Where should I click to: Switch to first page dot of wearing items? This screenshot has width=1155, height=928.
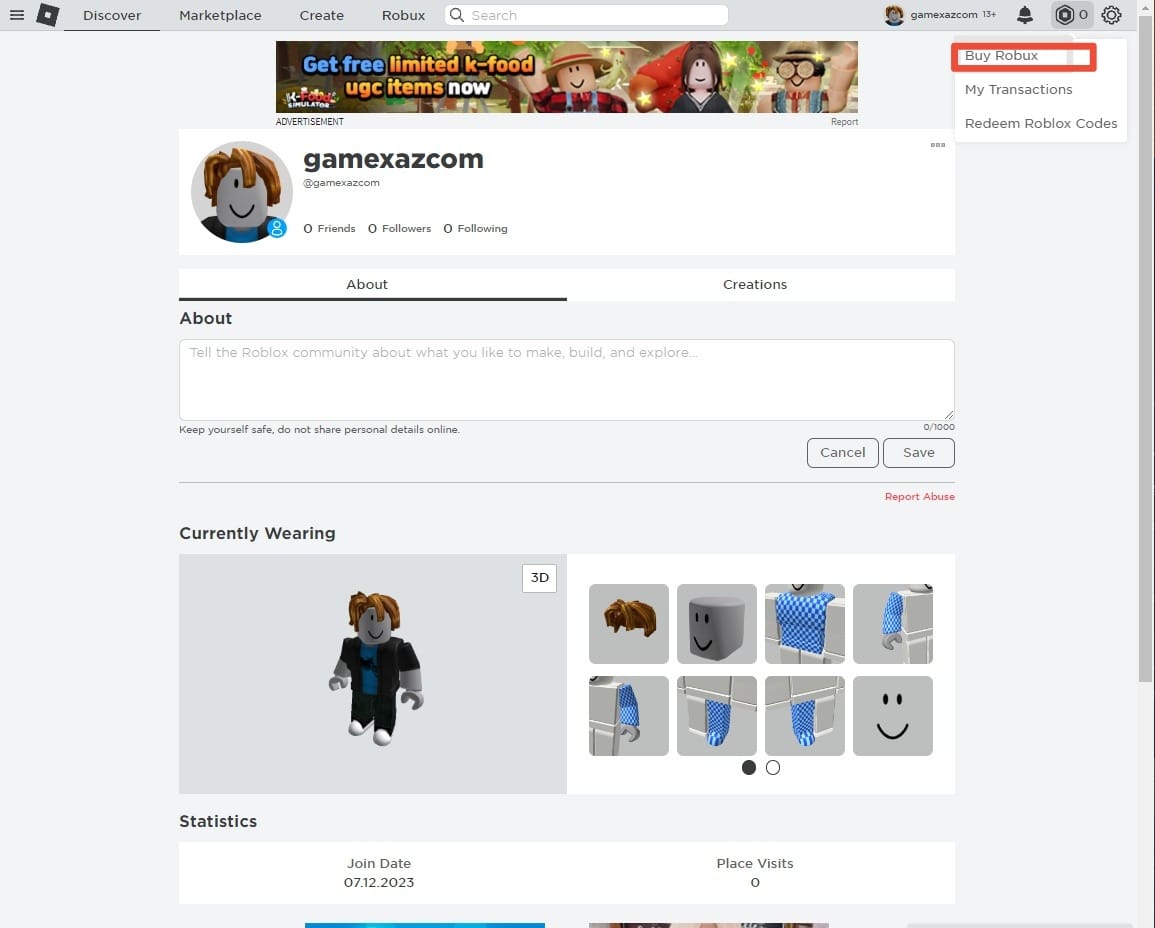(749, 767)
